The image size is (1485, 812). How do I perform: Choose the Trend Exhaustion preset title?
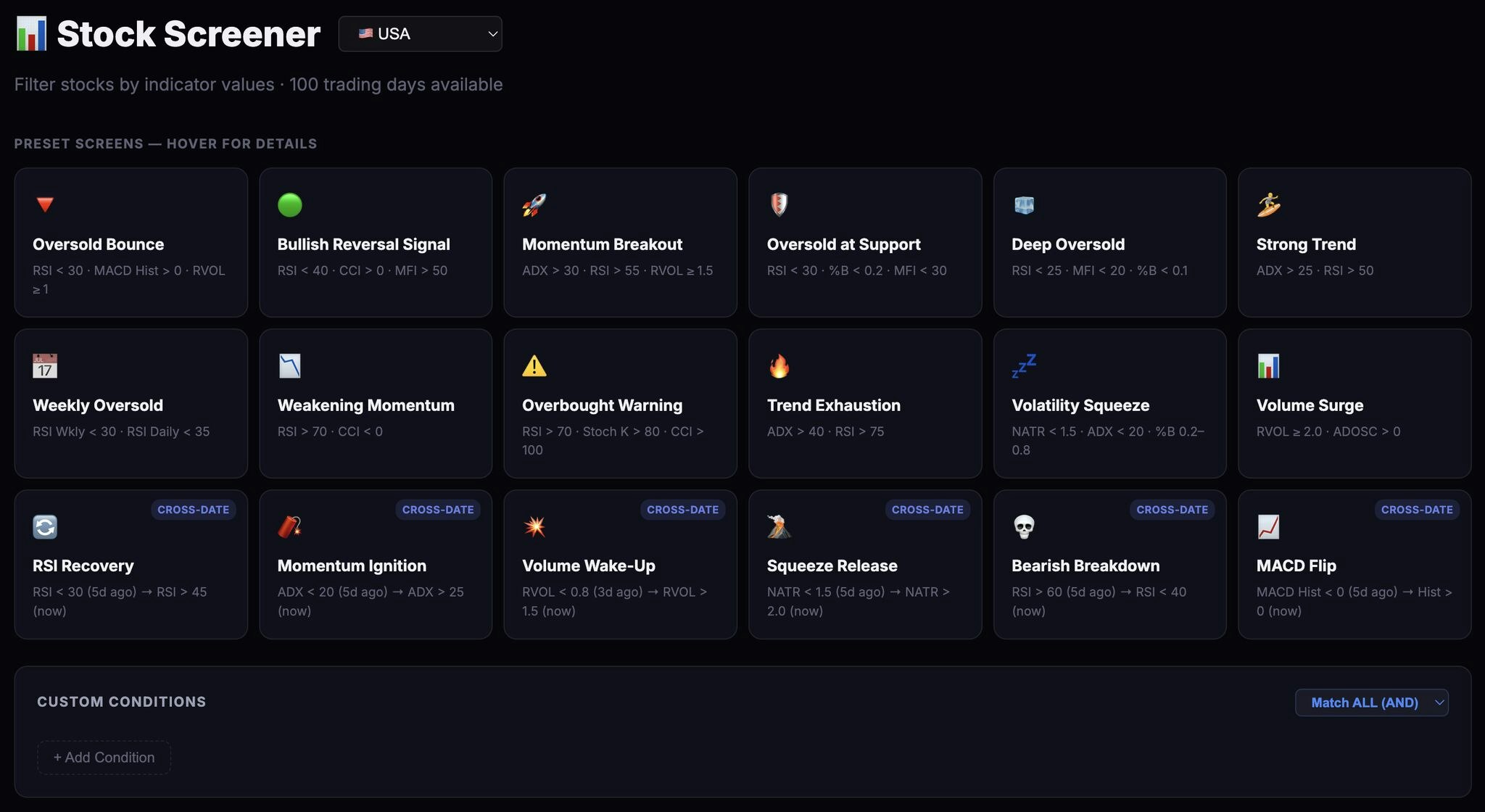[834, 405]
